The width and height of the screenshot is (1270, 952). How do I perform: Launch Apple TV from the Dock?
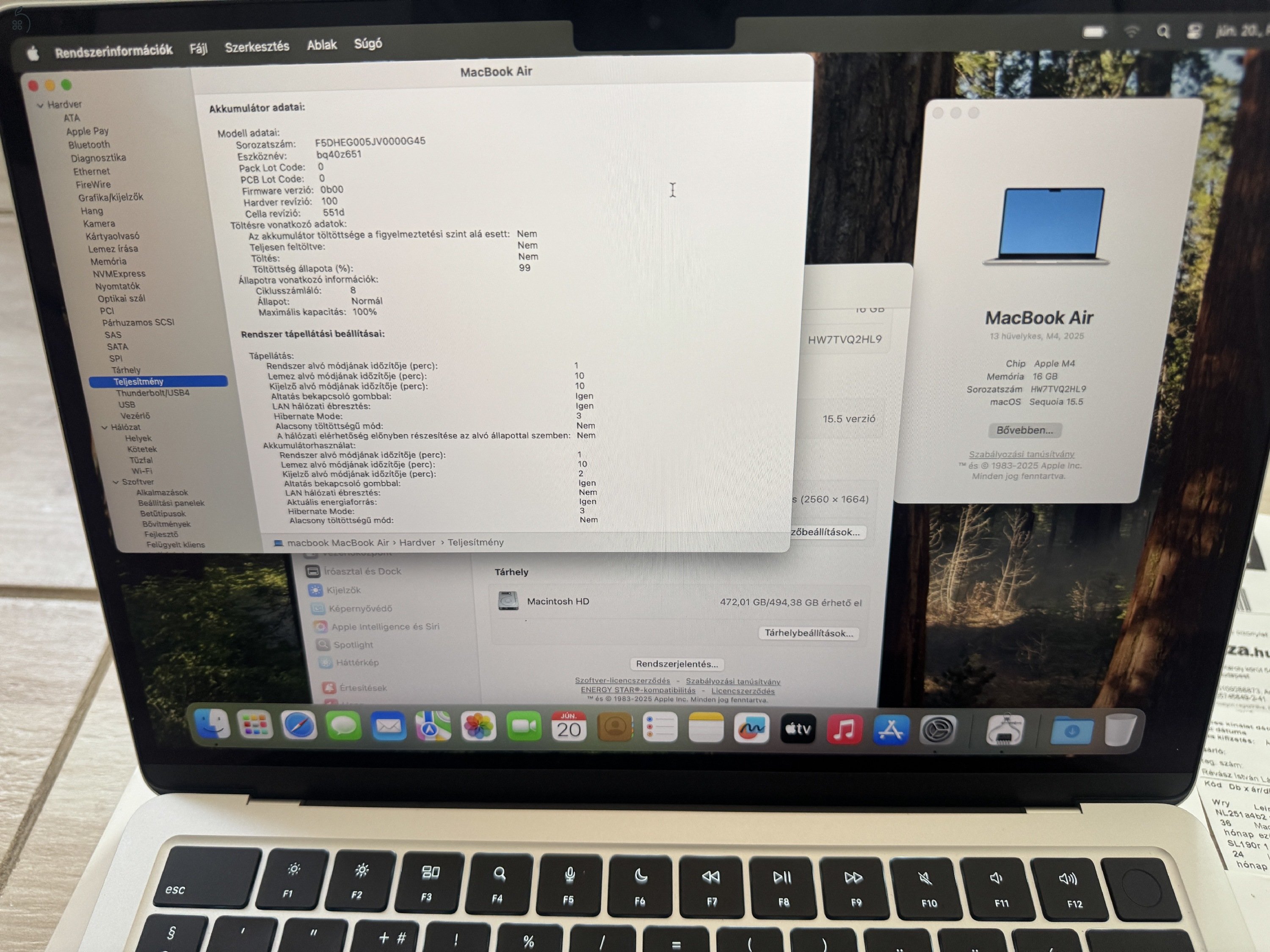coord(798,729)
